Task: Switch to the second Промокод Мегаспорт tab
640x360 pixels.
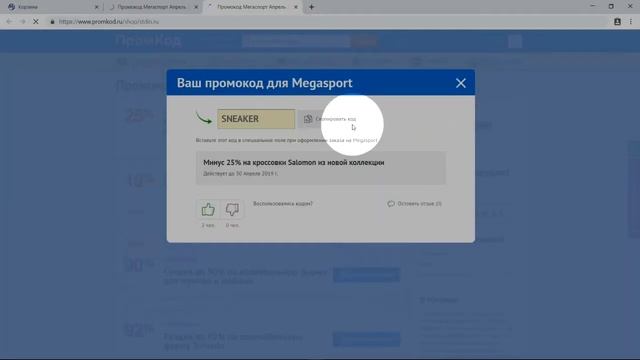Action: click(x=152, y=7)
